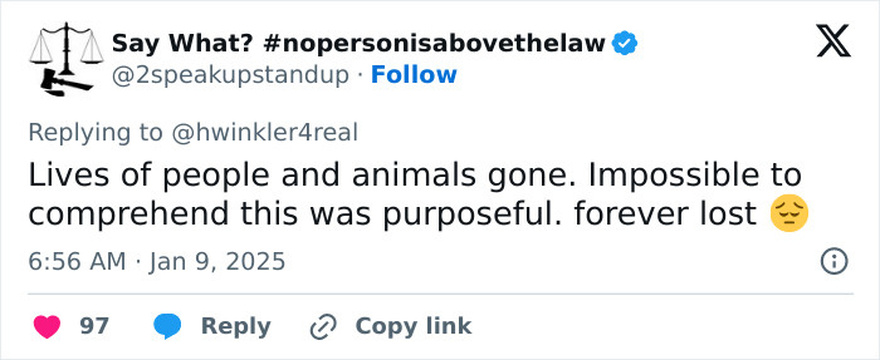The height and width of the screenshot is (360, 880).
Task: Click the chain link icon
Action: (323, 327)
